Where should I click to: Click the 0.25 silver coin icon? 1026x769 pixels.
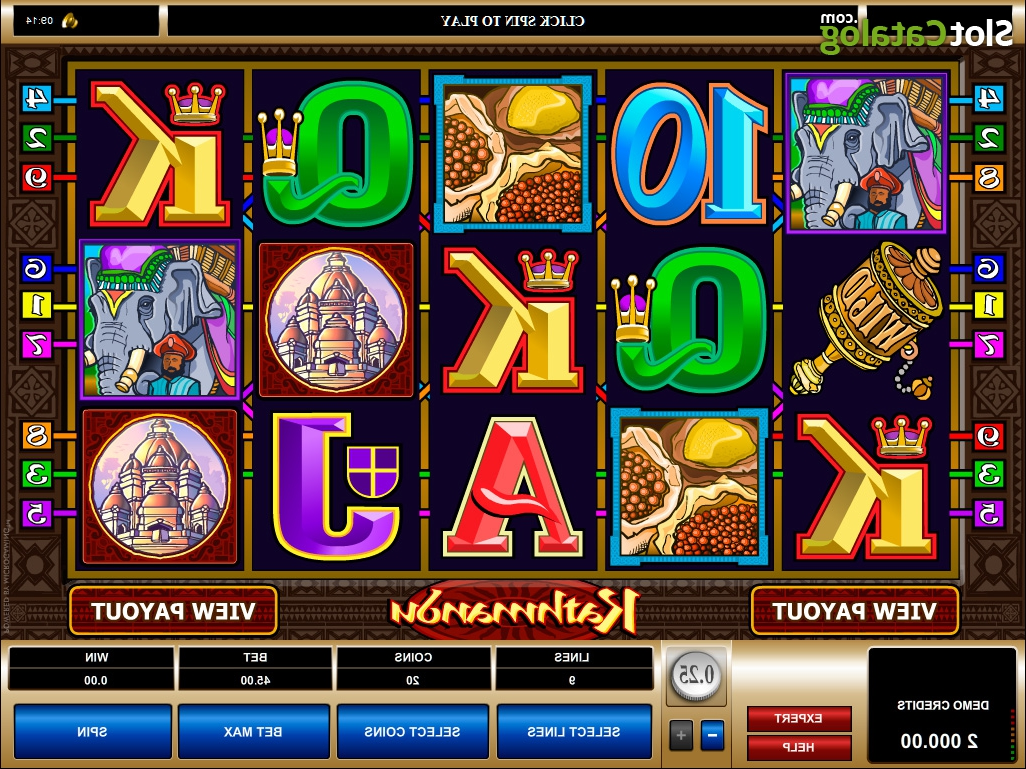(697, 675)
